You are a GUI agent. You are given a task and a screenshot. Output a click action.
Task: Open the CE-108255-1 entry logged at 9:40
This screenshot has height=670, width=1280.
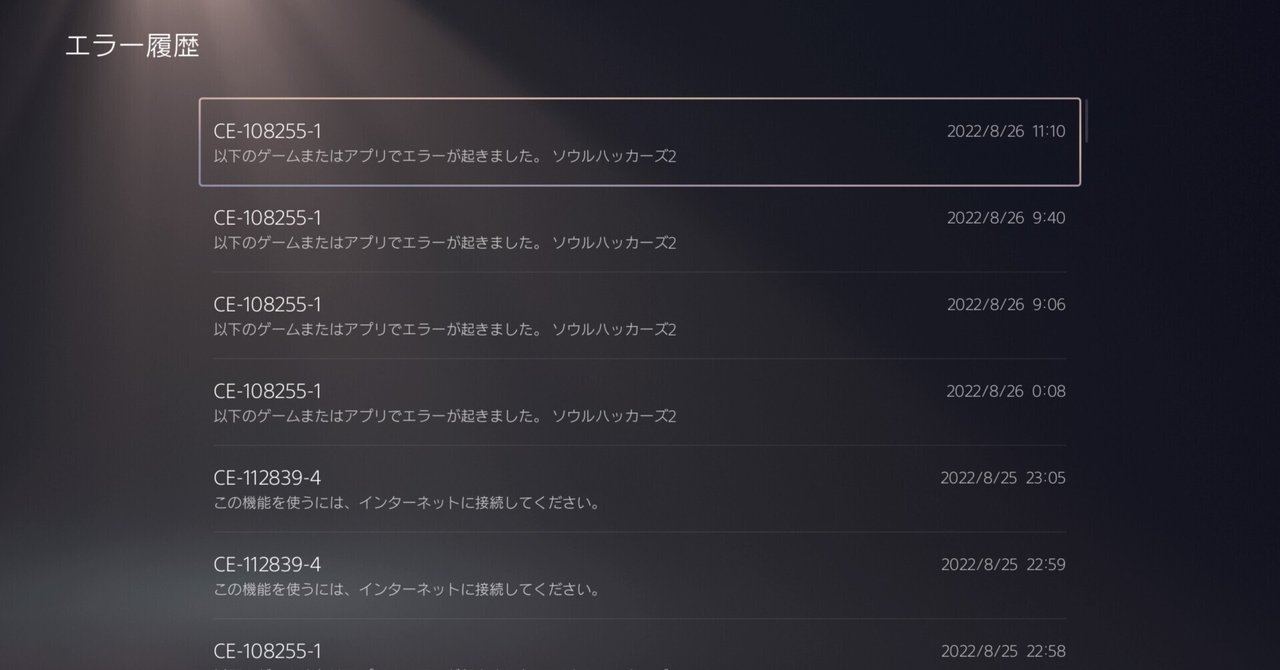640,229
